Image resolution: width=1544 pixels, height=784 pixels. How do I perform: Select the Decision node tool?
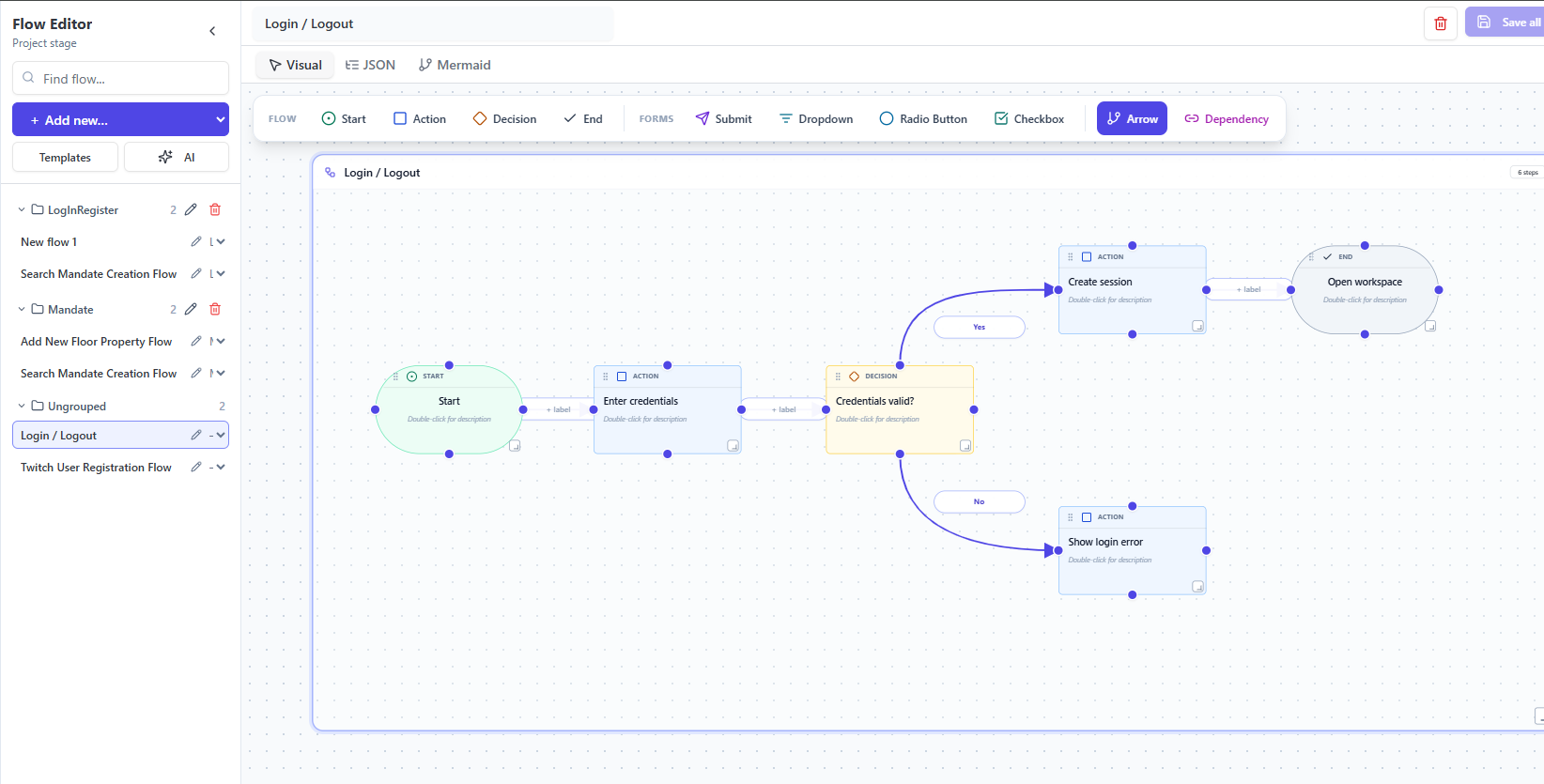click(504, 119)
